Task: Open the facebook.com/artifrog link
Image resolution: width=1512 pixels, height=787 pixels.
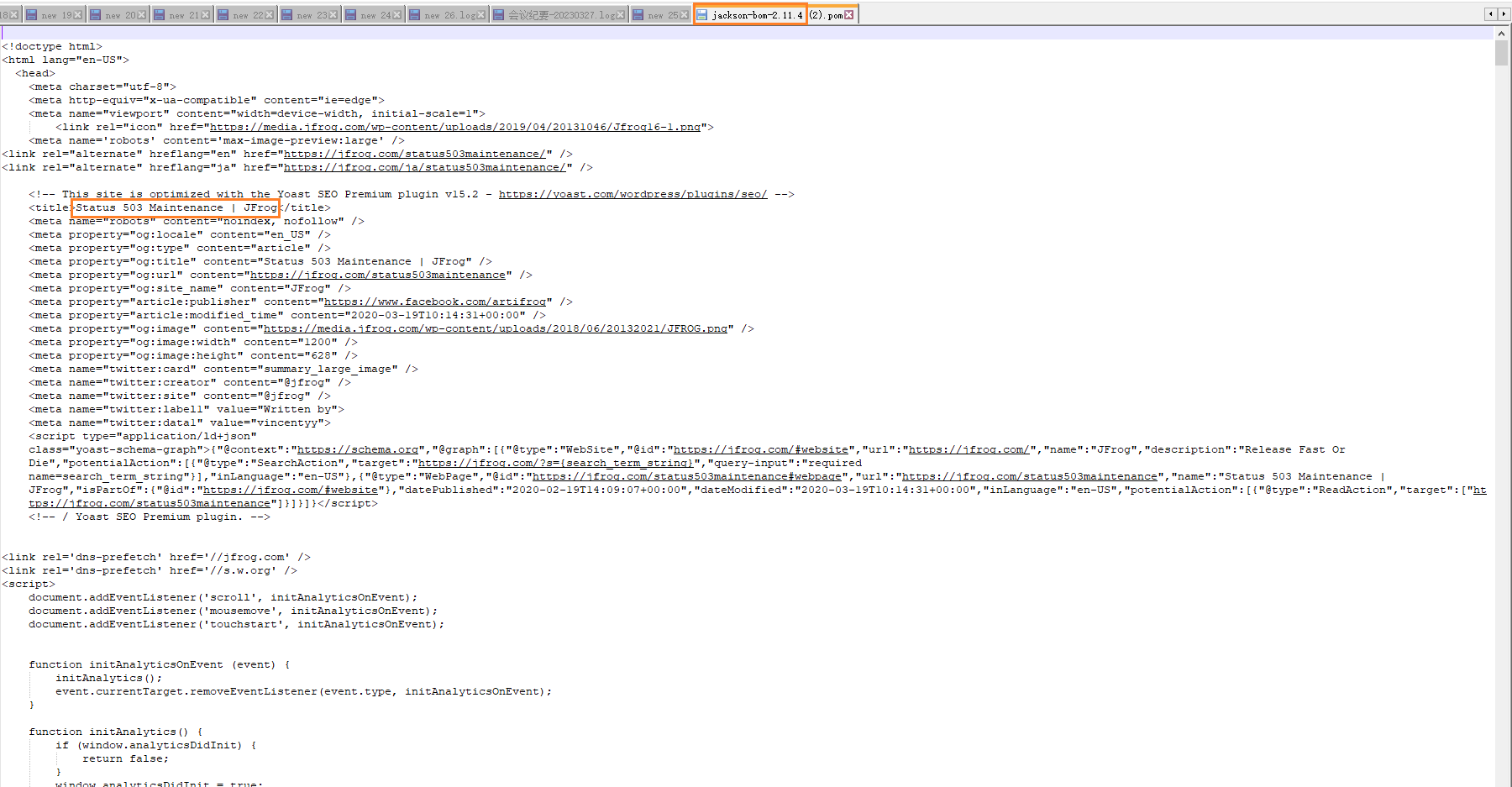Action: (x=435, y=302)
